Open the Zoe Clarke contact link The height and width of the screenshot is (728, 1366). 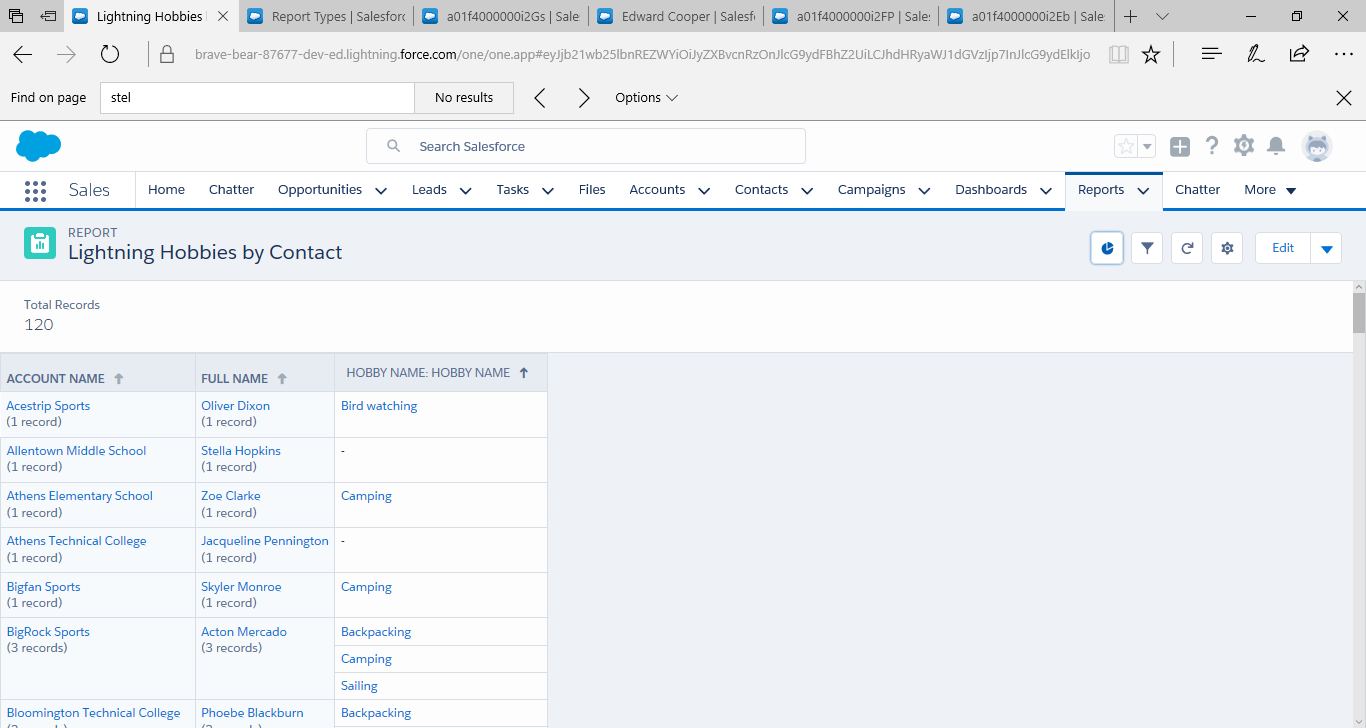pyautogui.click(x=231, y=496)
